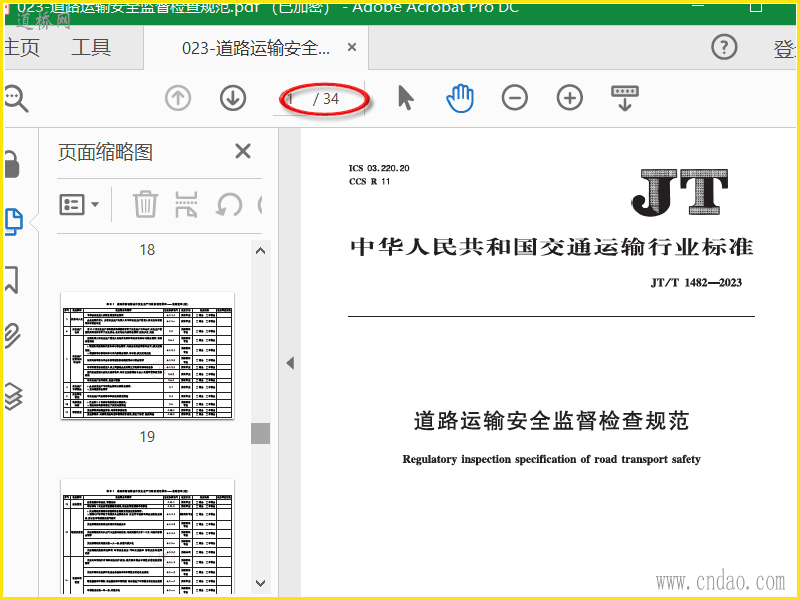The height and width of the screenshot is (600, 800).
Task: Click the ICS 03.220.20 text
Action: click(x=379, y=168)
